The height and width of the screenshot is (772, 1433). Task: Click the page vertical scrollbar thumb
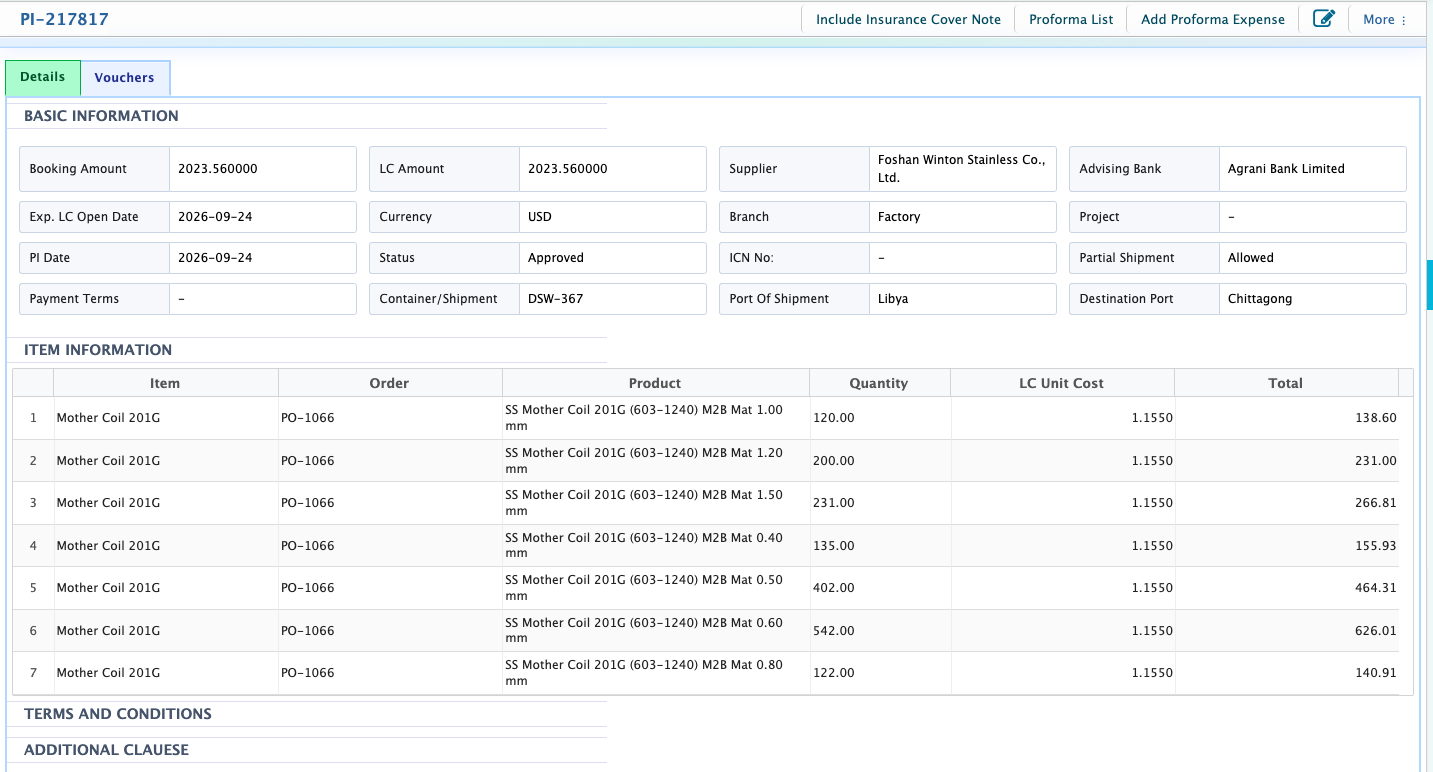(x=1429, y=285)
